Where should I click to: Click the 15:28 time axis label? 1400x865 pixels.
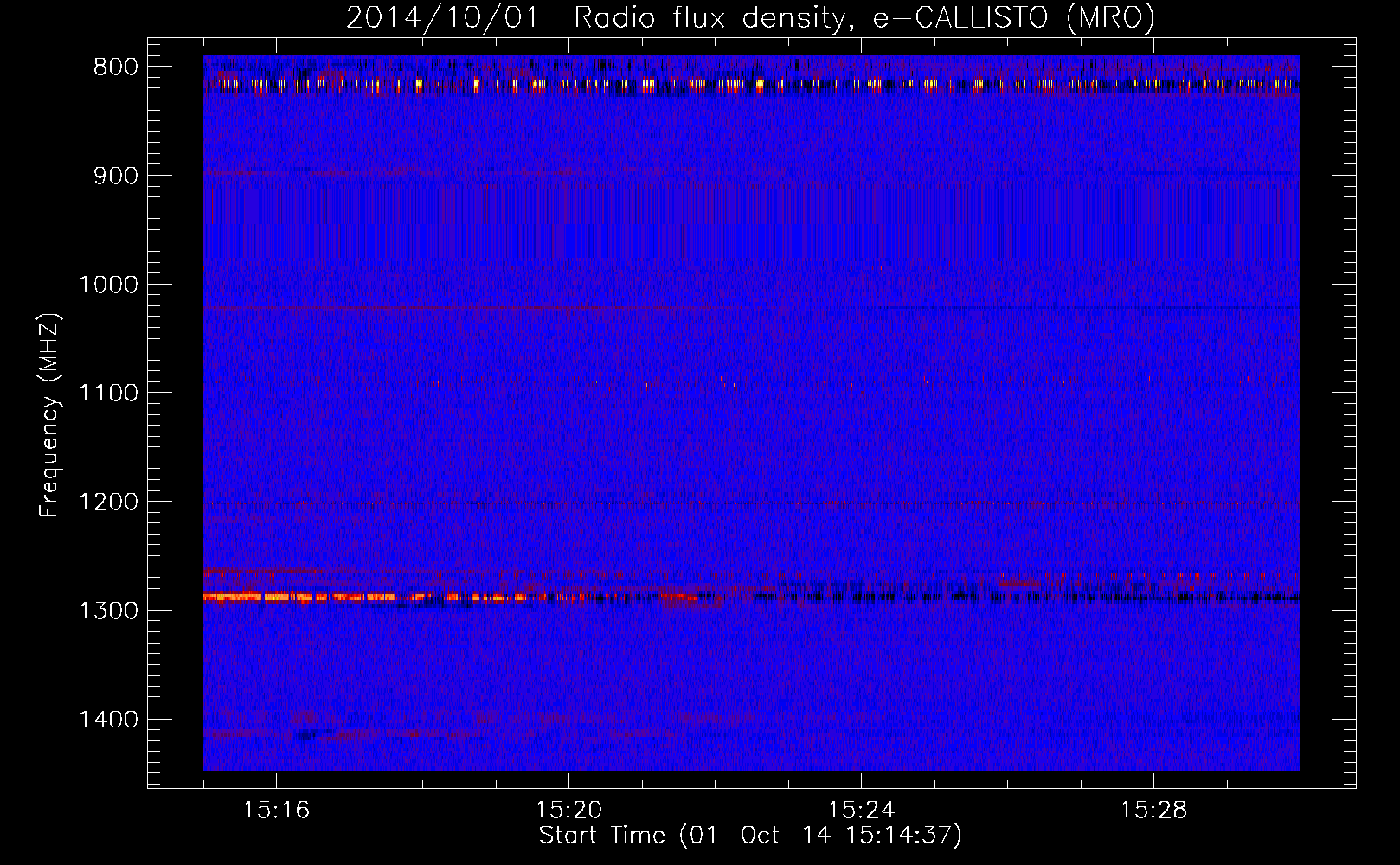pyautogui.click(x=1153, y=811)
